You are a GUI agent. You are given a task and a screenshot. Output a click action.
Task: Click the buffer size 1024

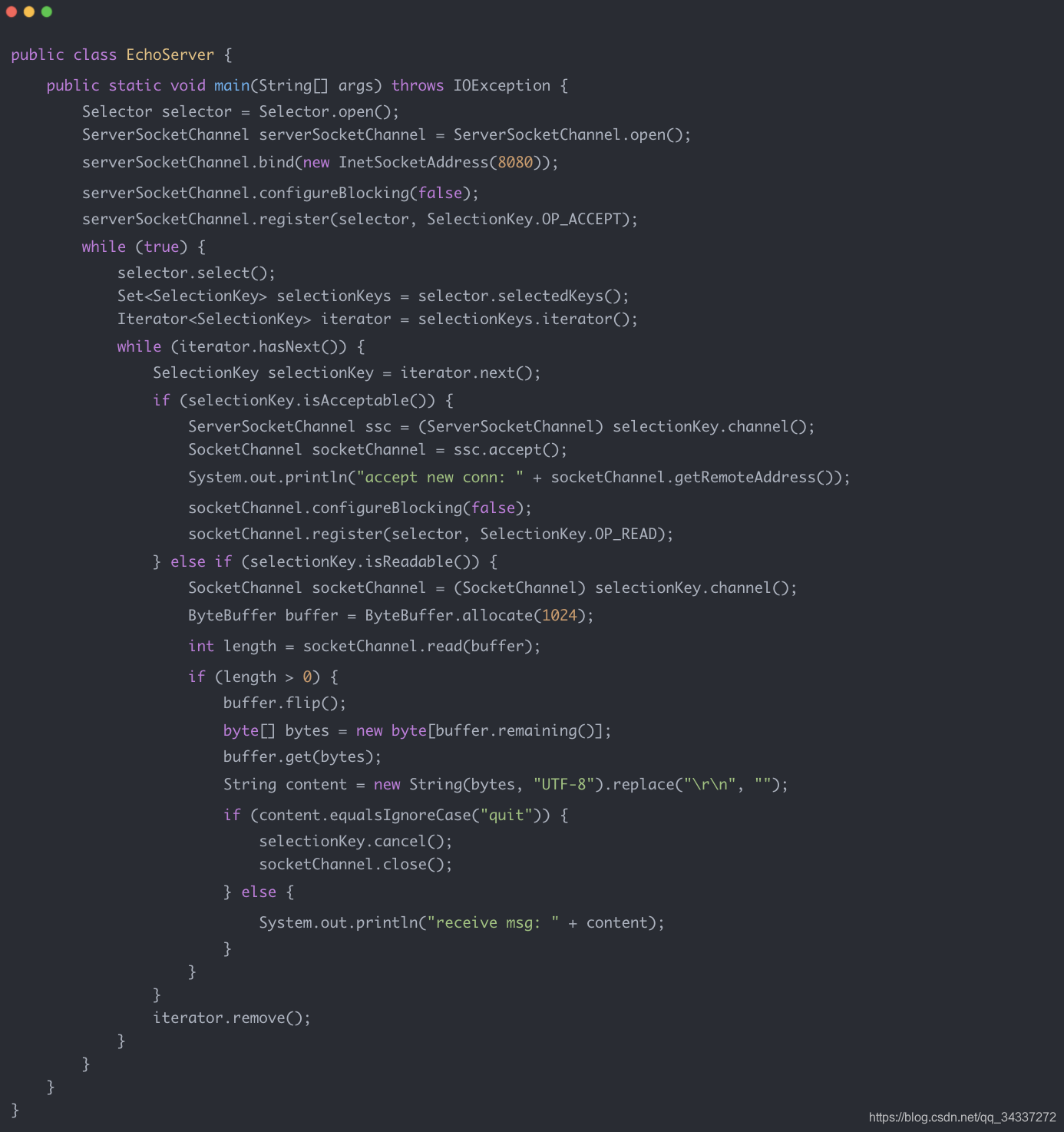(x=560, y=615)
